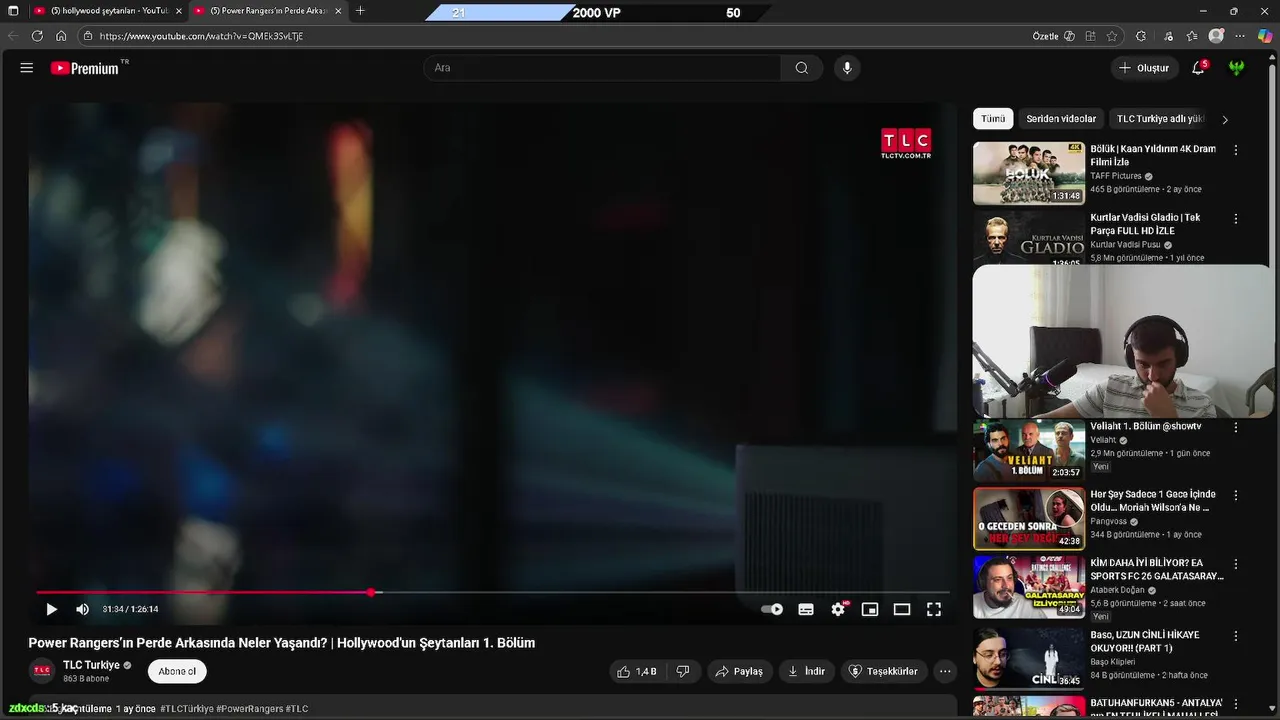This screenshot has height=720, width=1280.
Task: Open the split screen icon in address bar
Action: pyautogui.click(x=1090, y=36)
